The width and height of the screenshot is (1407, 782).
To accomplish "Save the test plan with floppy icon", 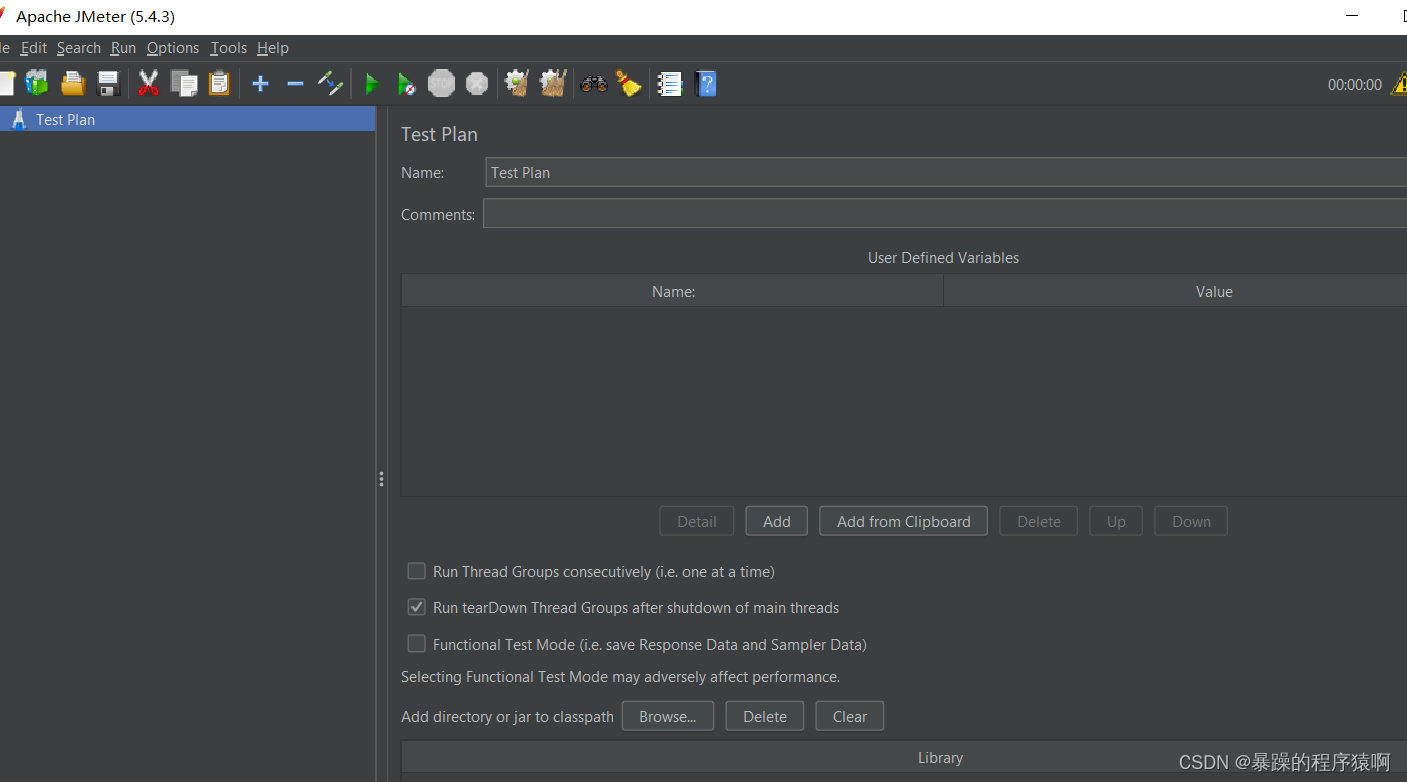I will point(108,83).
